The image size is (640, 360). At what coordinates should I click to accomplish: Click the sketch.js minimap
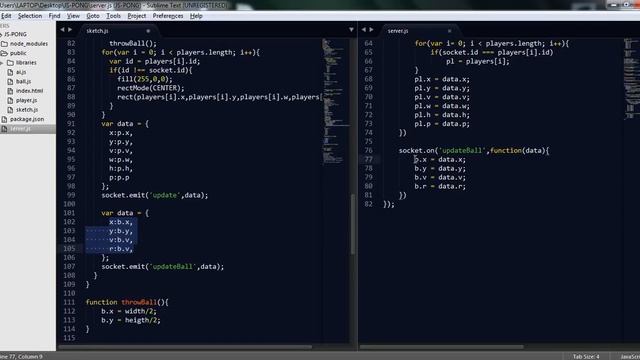coord(336,102)
